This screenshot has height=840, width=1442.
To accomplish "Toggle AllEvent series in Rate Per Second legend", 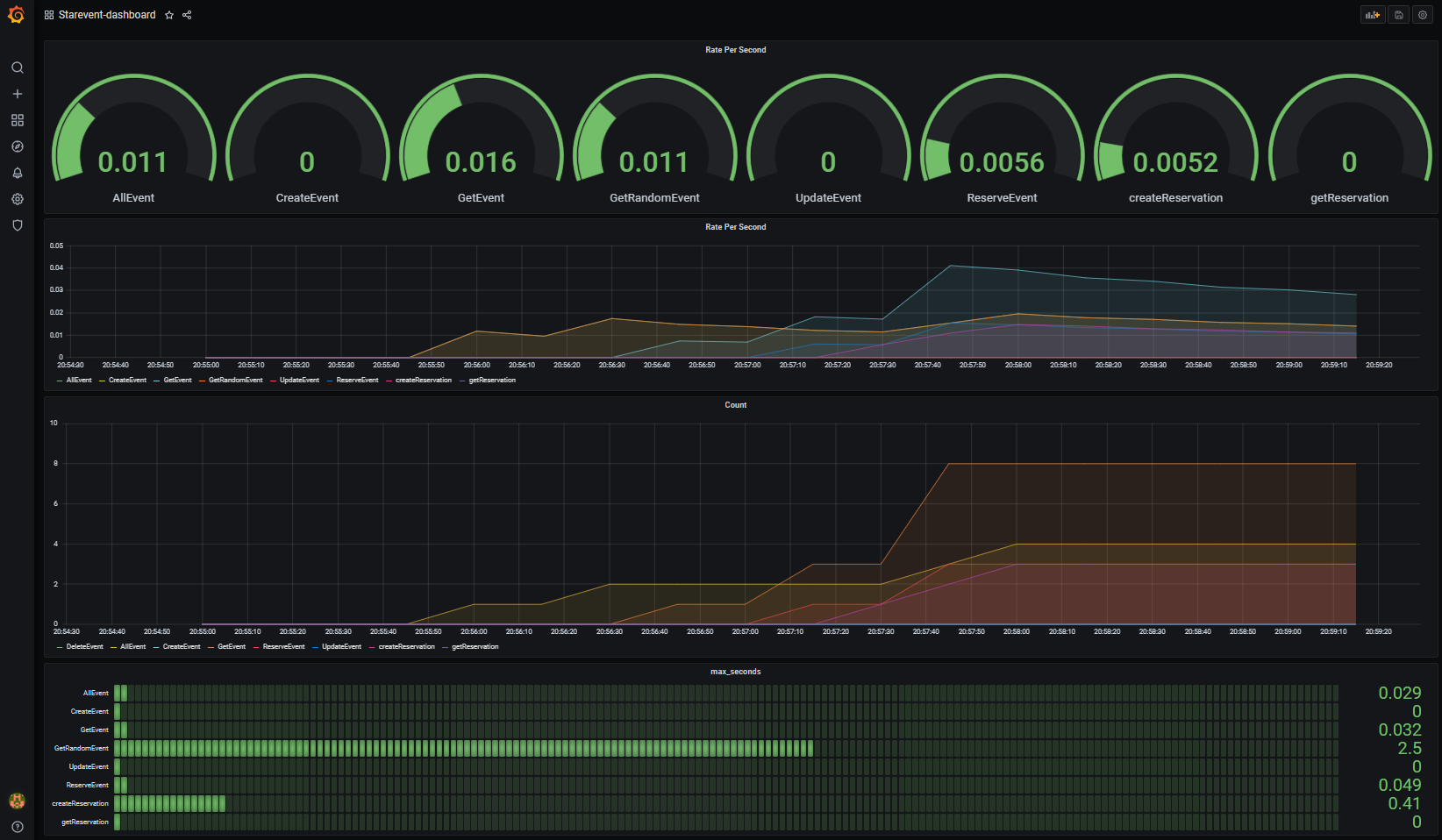I will point(79,381).
